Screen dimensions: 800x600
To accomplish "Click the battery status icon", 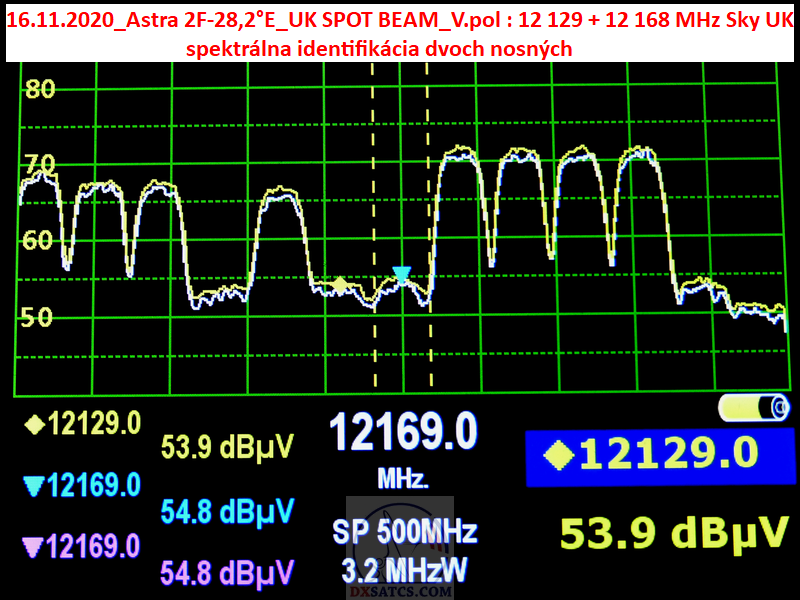I will (754, 407).
